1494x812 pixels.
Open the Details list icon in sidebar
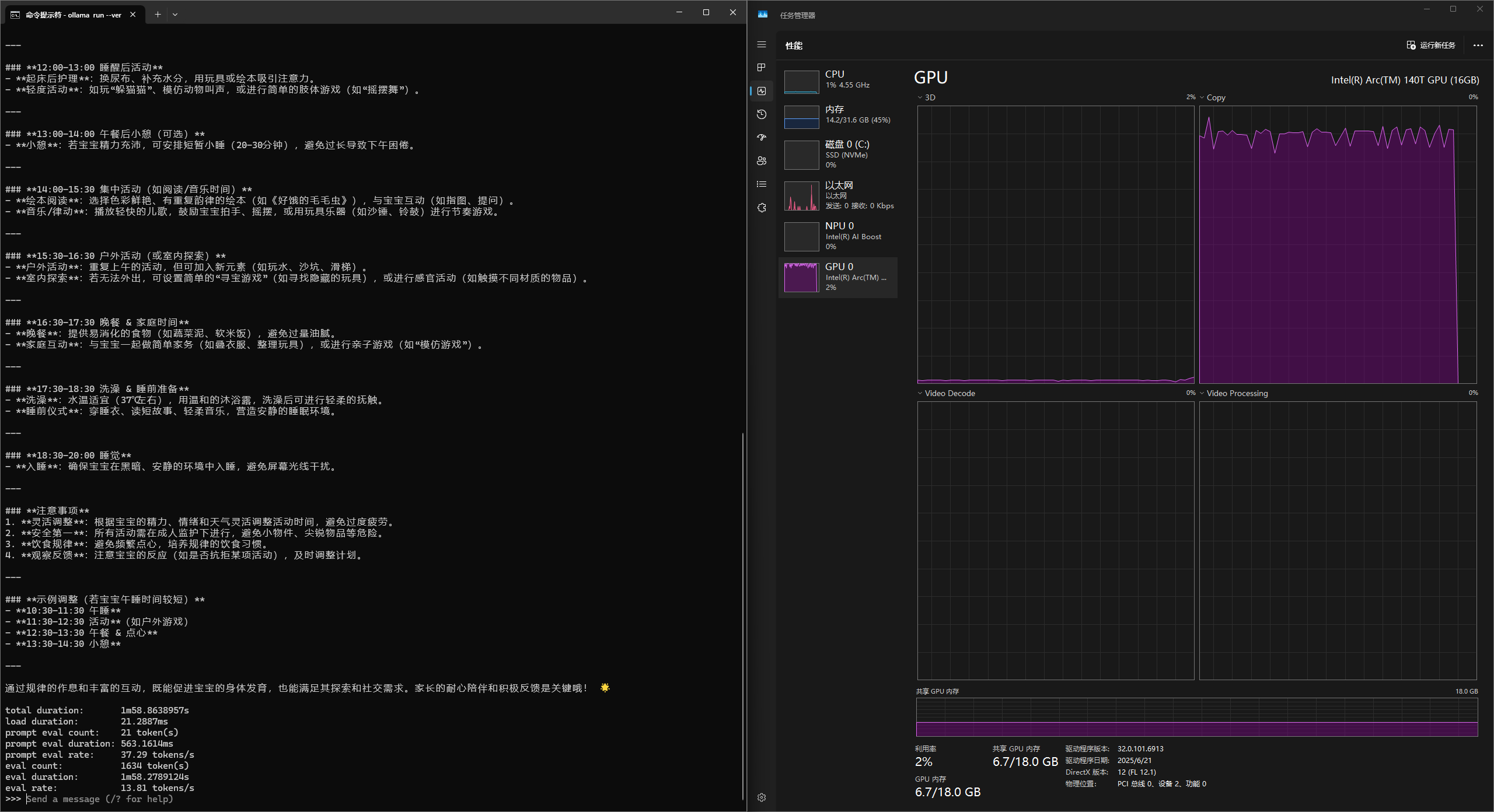[x=762, y=184]
